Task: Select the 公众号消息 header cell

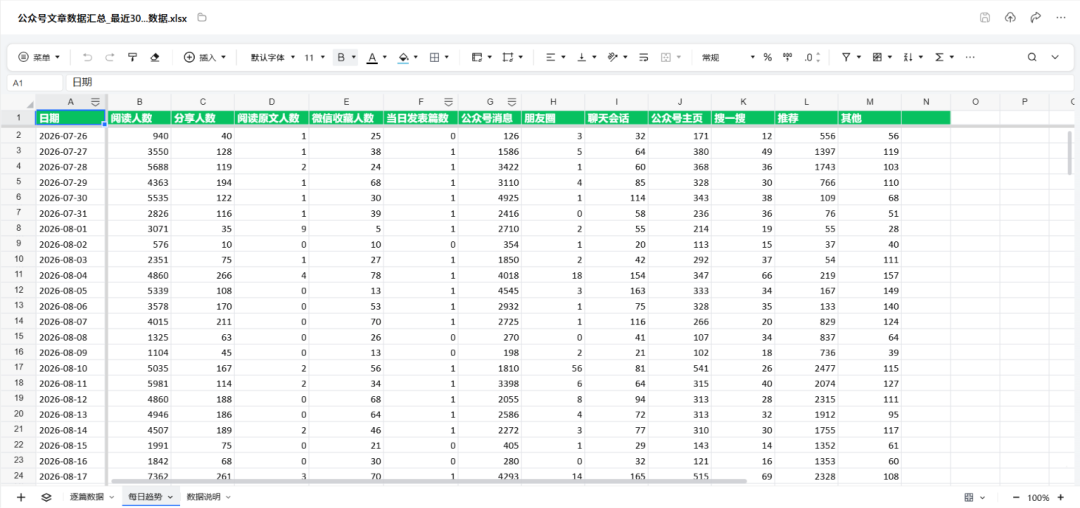Action: point(490,117)
